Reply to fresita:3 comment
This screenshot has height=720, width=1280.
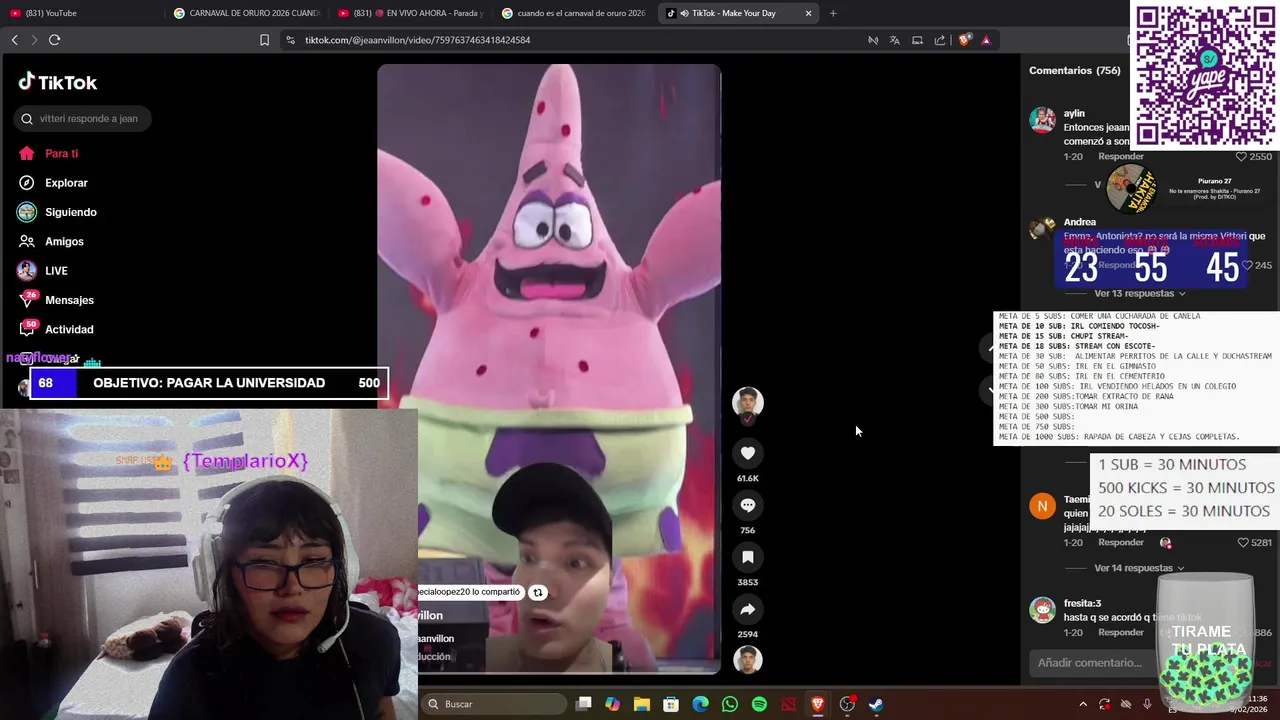[x=1121, y=632]
